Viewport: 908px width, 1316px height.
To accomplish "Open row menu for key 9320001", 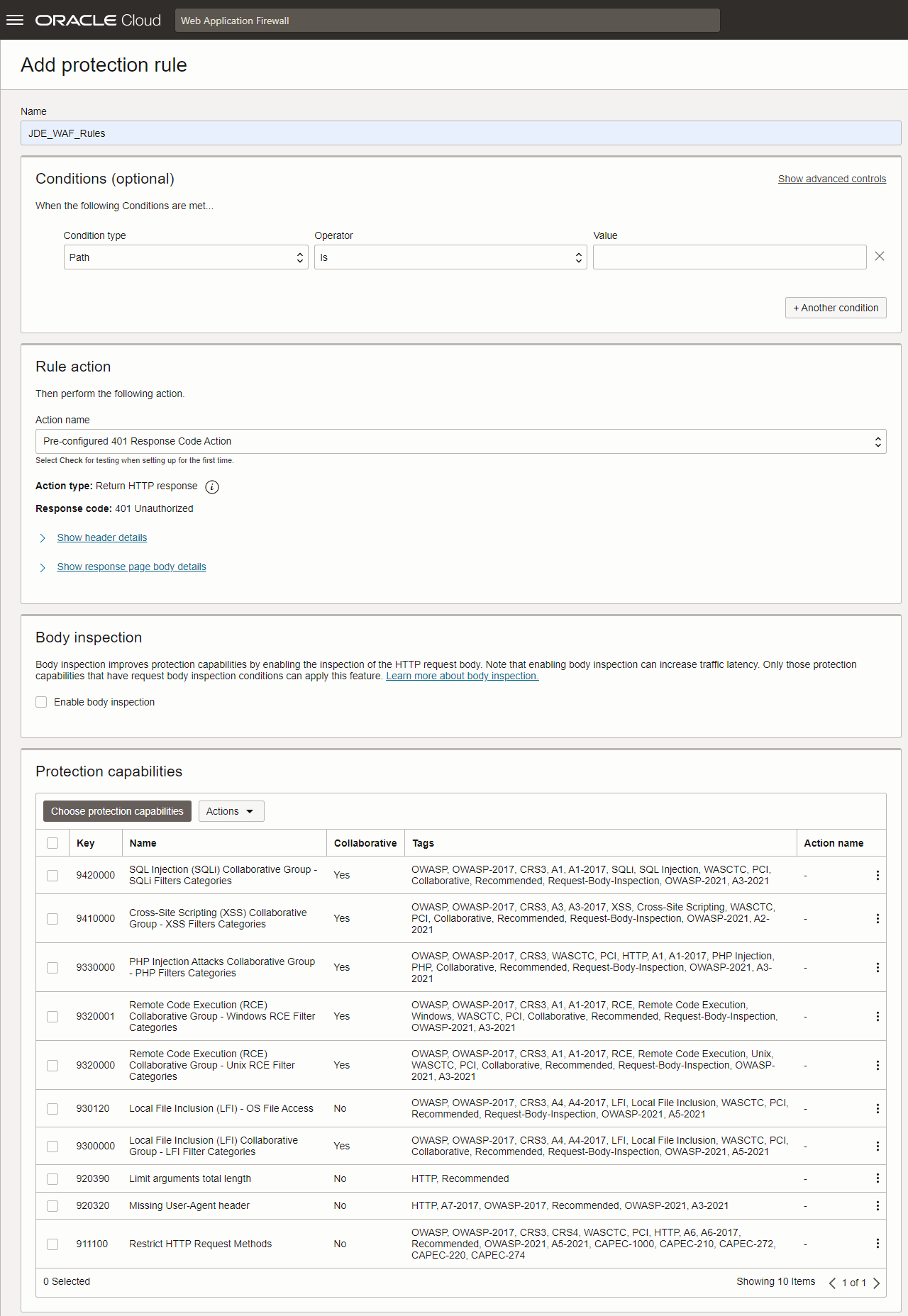I will coord(877,1016).
